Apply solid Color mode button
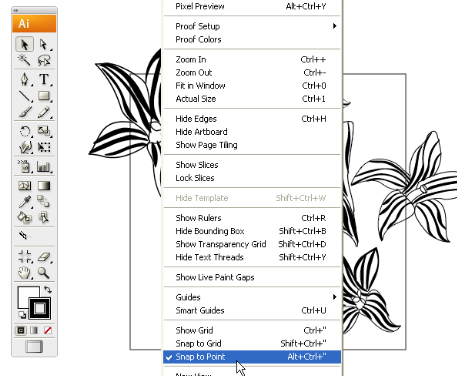Screen dimensions: 457x376 pos(21,330)
